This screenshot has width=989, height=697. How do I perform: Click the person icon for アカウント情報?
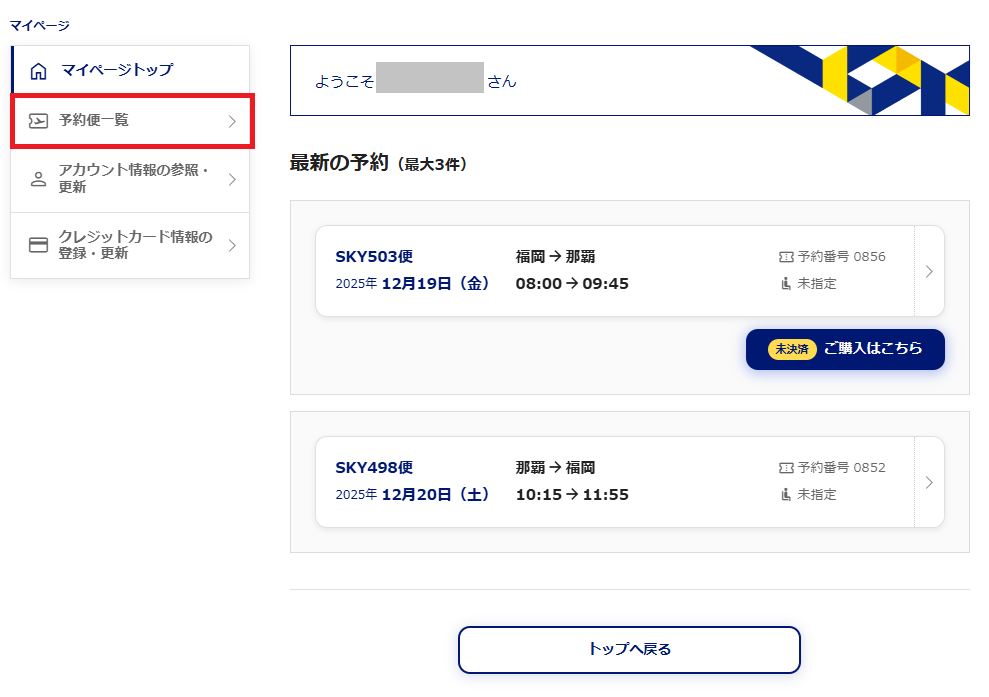click(x=38, y=179)
